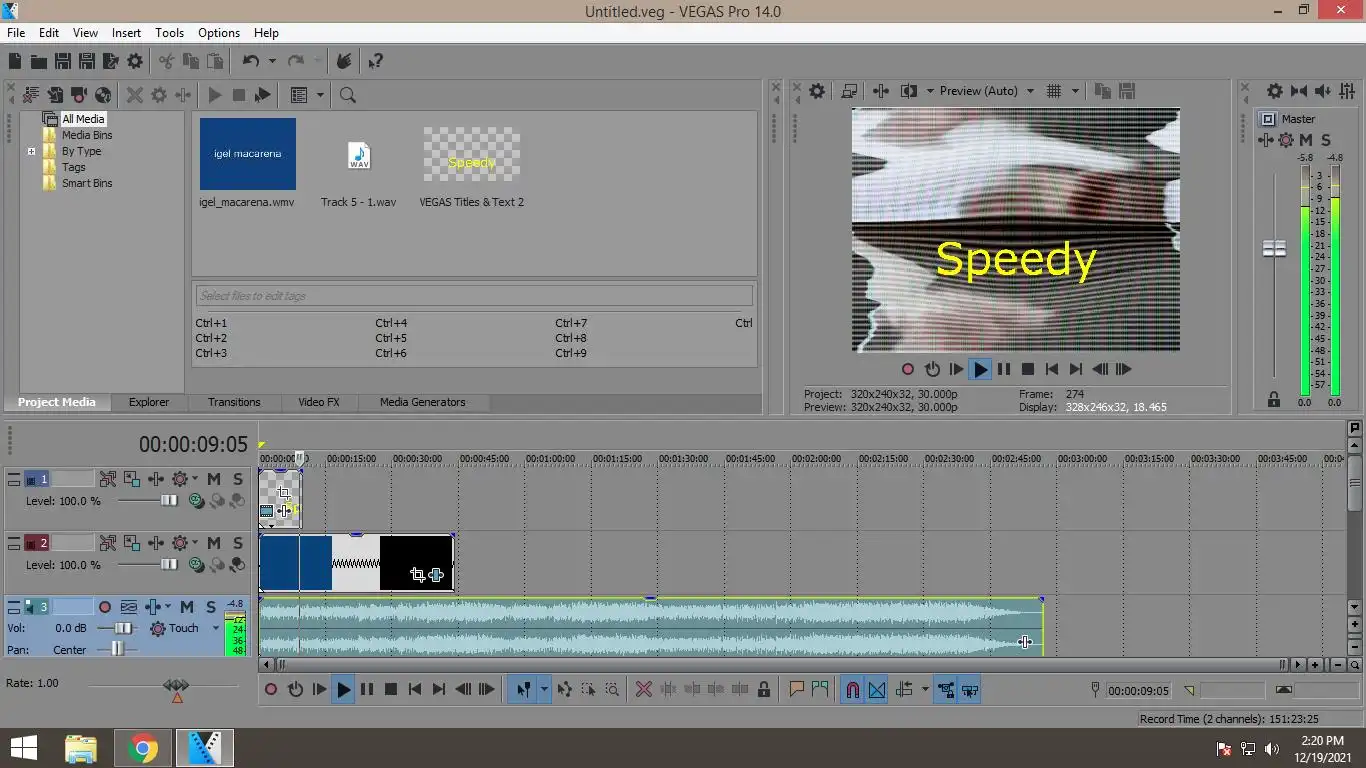Click the Interactive Tutorials hand icon
Viewport: 1366px width, 768px height.
click(x=344, y=61)
